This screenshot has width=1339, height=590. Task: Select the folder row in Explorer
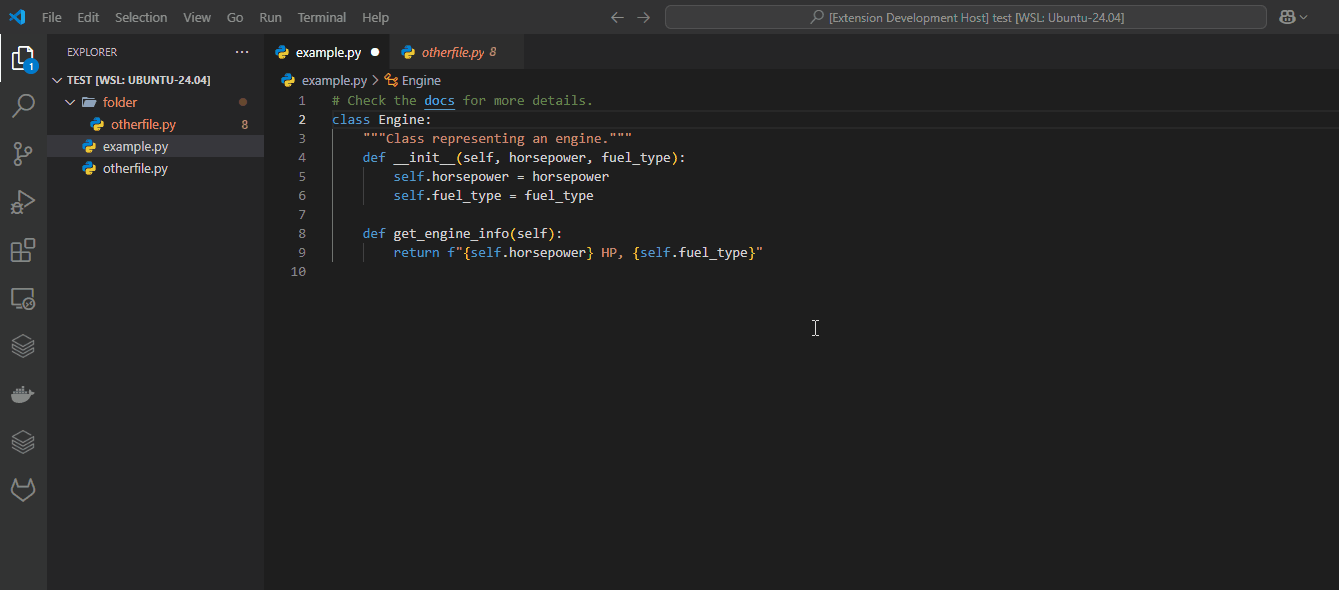[x=155, y=102]
